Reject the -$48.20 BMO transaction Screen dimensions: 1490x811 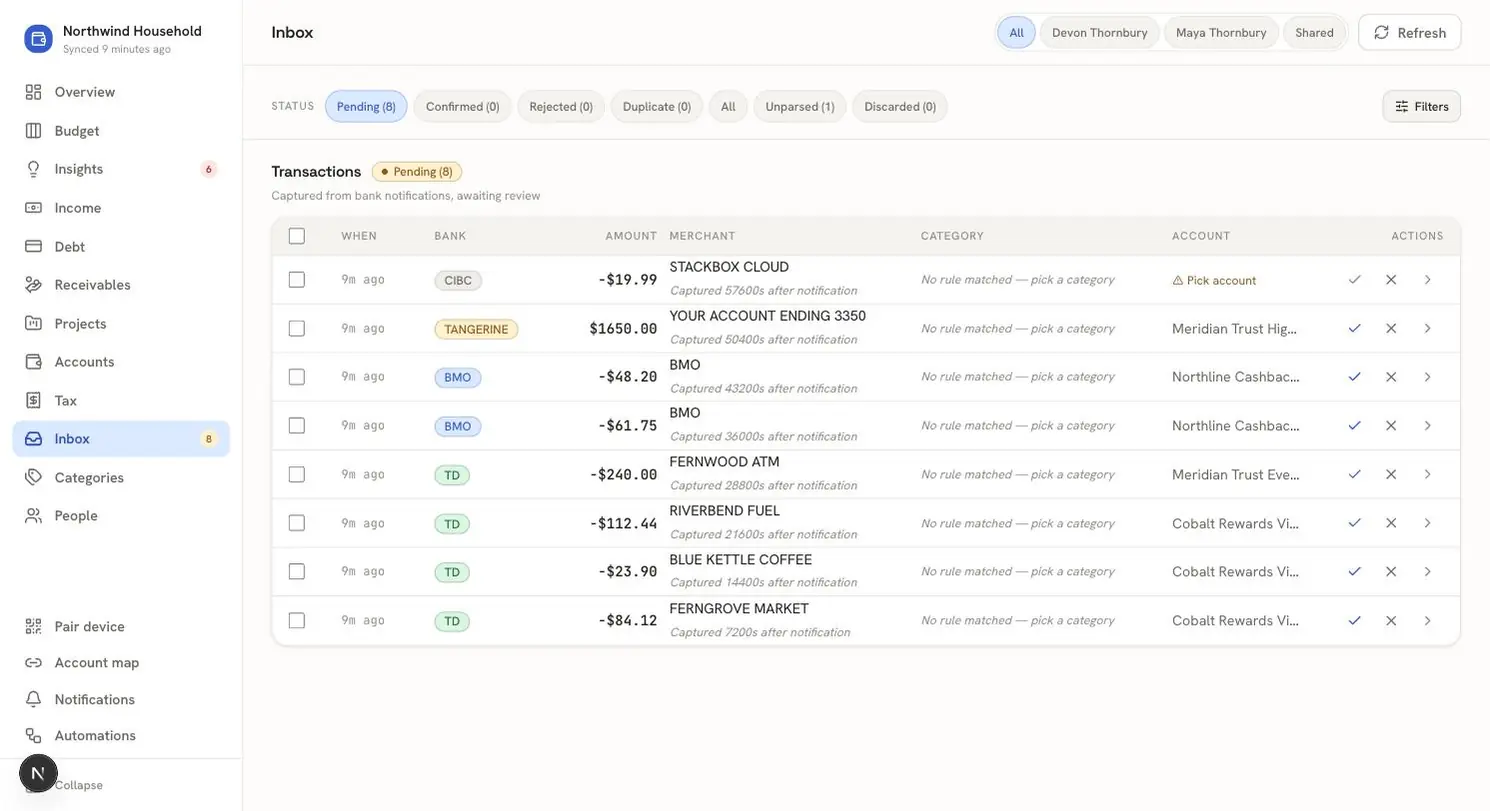pos(1391,377)
